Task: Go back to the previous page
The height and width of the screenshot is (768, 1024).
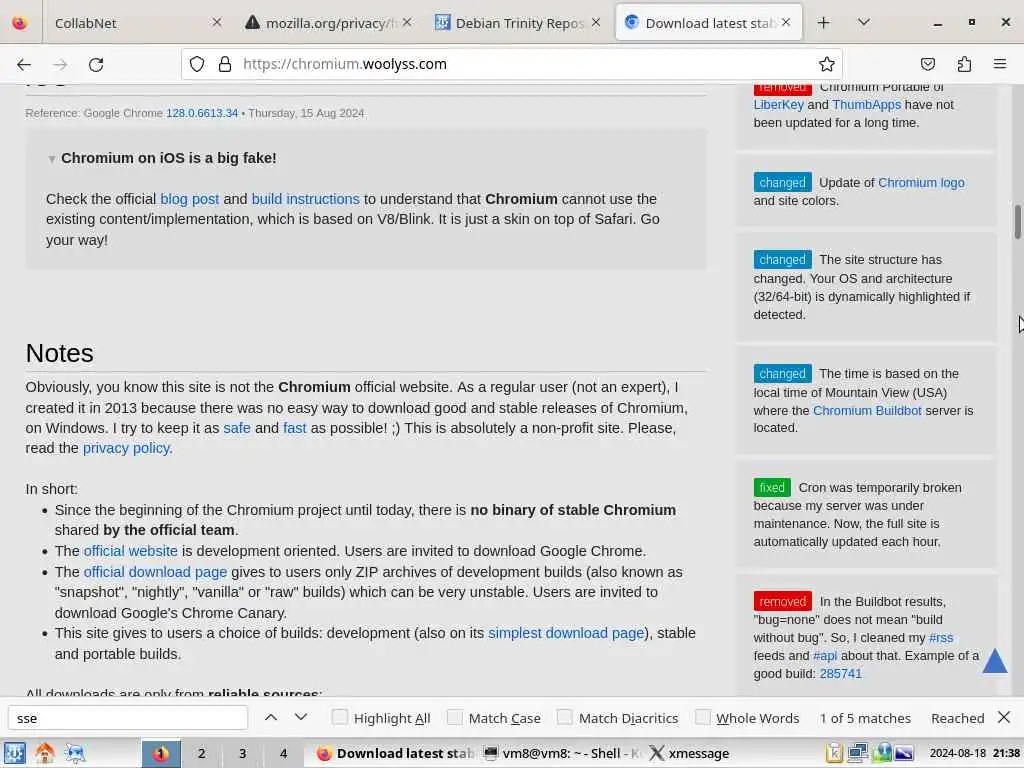Action: (24, 64)
